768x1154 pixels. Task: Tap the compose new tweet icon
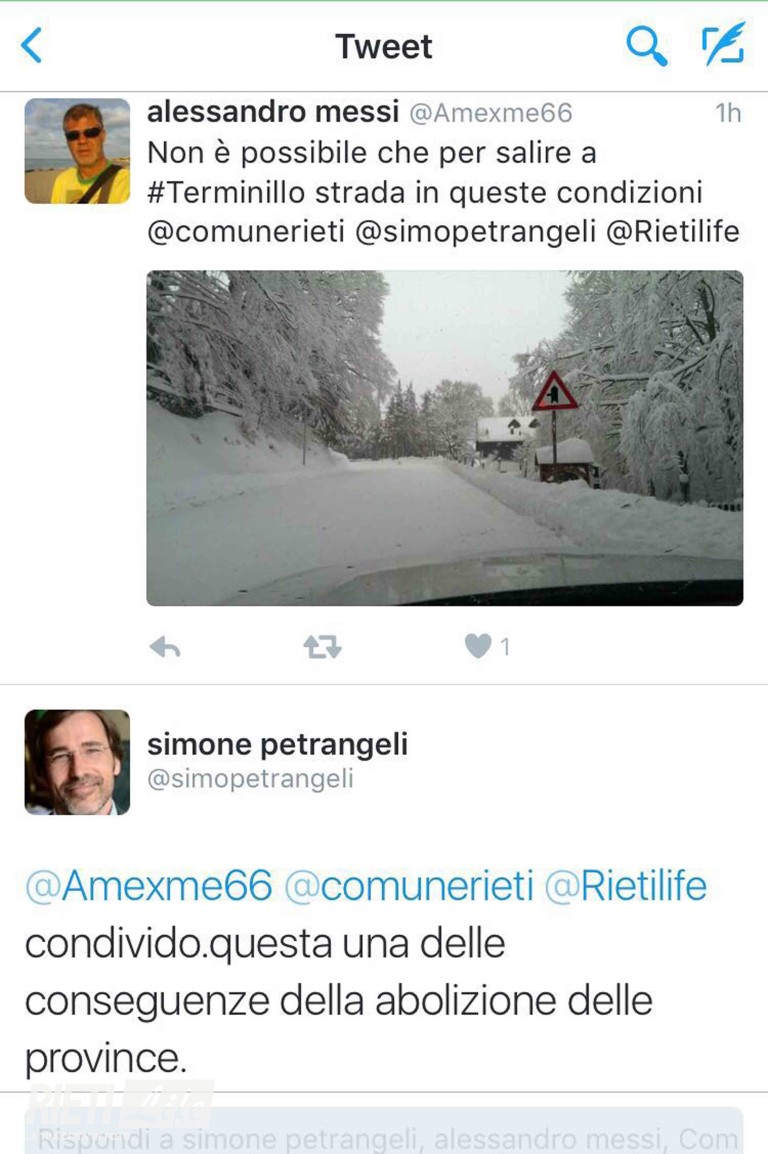coord(723,45)
